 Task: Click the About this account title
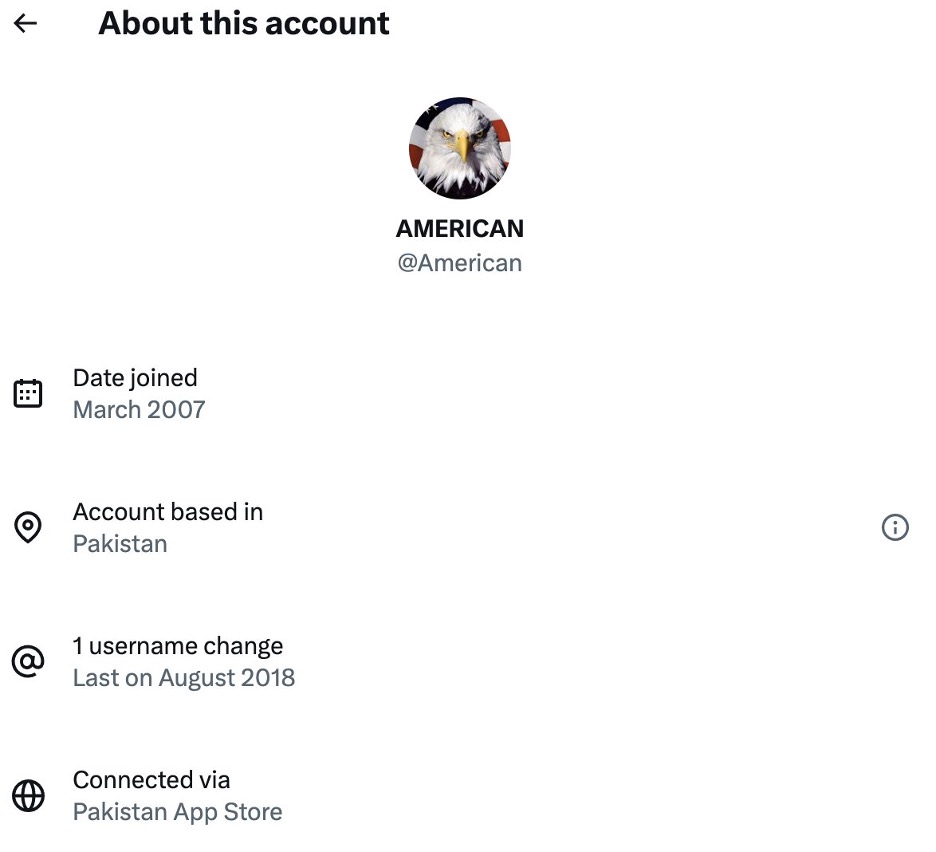[243, 23]
